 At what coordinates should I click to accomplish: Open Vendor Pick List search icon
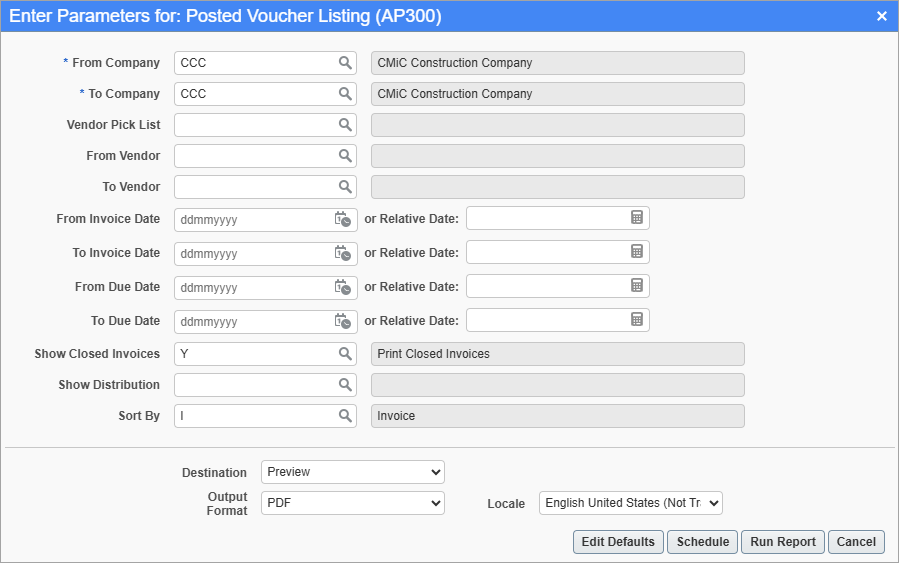[x=345, y=124]
